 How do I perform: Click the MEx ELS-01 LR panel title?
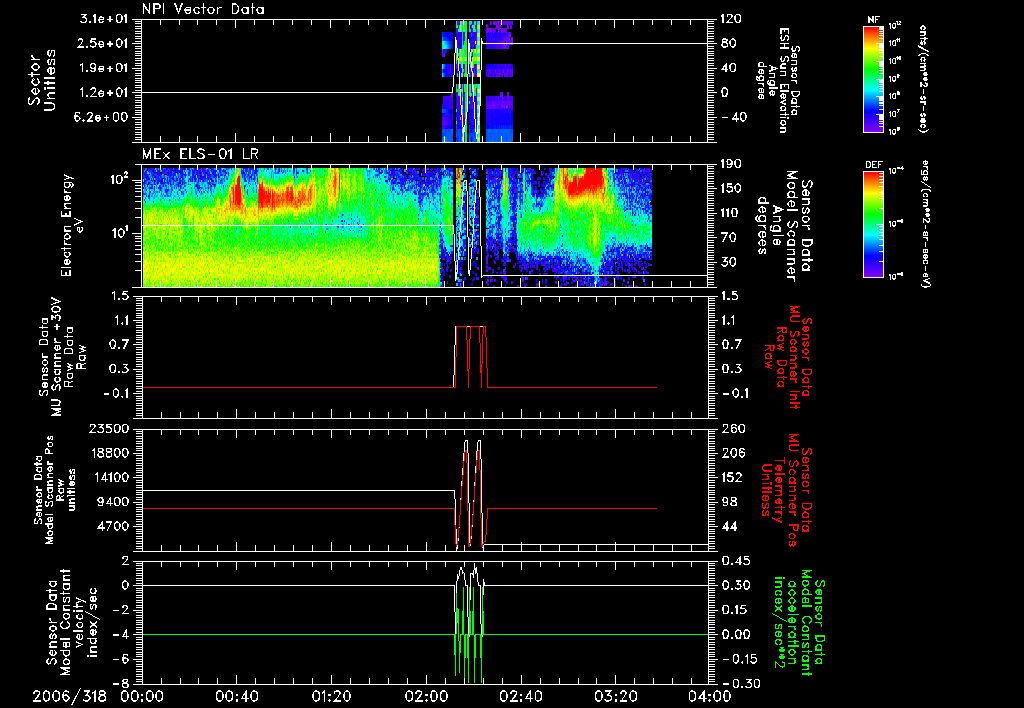point(200,155)
